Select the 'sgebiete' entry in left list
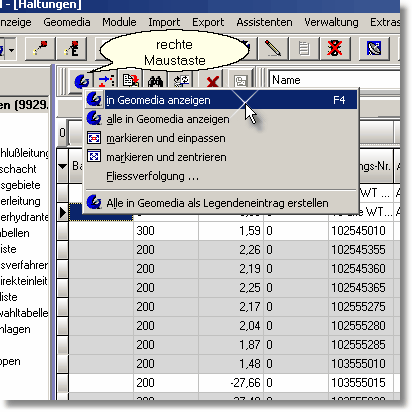 [20, 185]
